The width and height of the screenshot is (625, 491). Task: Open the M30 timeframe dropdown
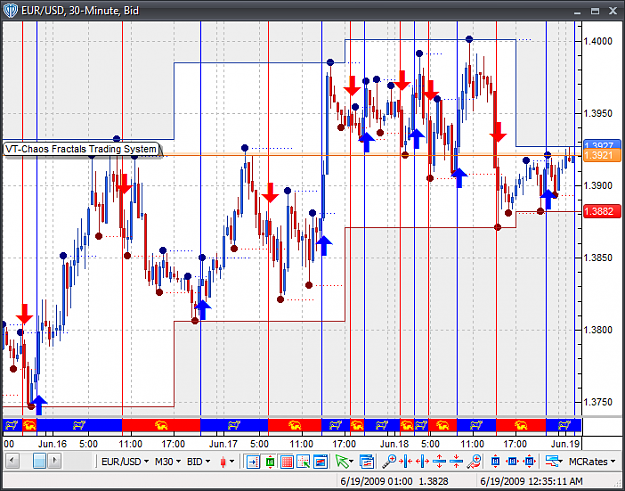pos(168,462)
